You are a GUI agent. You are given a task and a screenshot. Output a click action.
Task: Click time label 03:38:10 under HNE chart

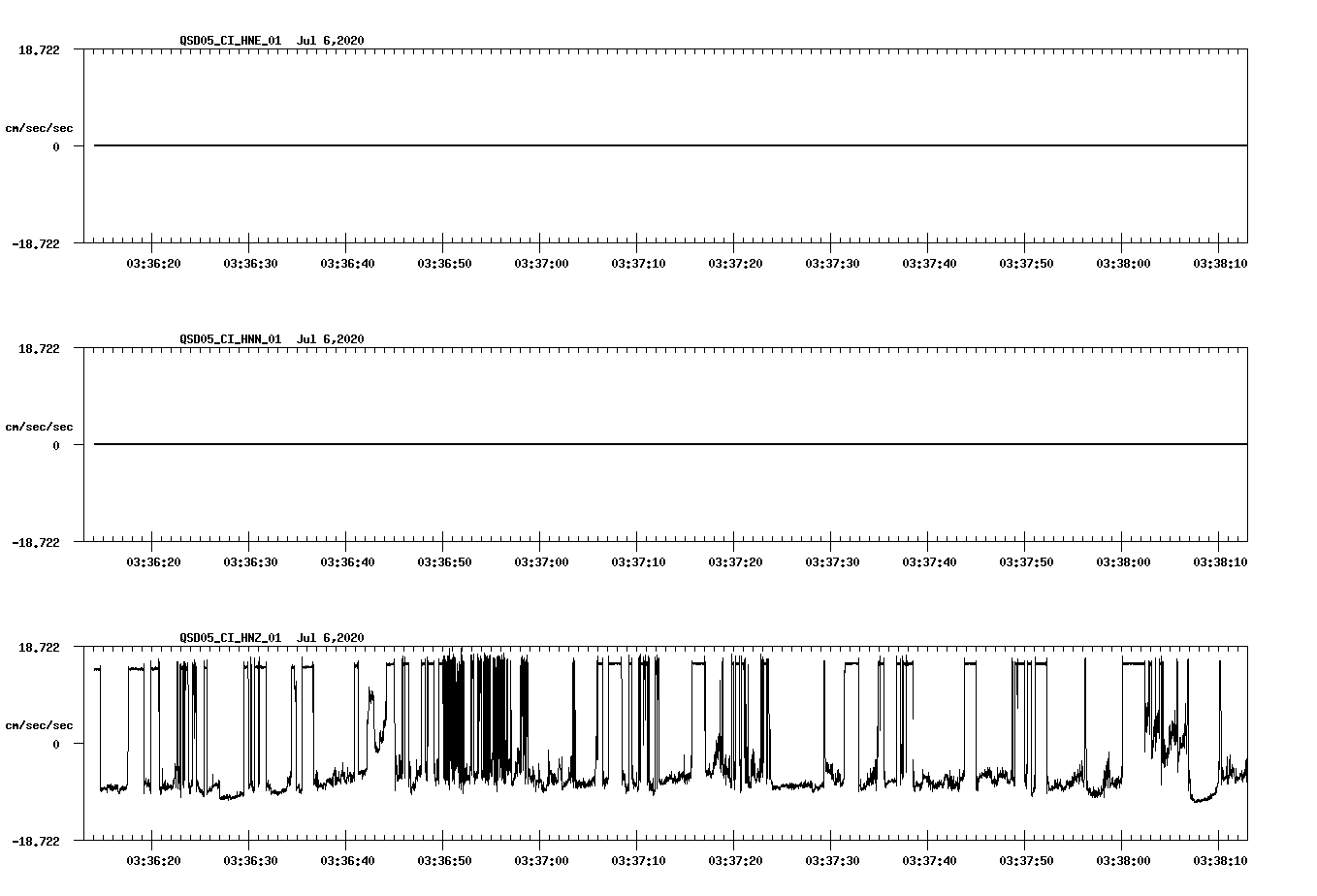(1220, 264)
